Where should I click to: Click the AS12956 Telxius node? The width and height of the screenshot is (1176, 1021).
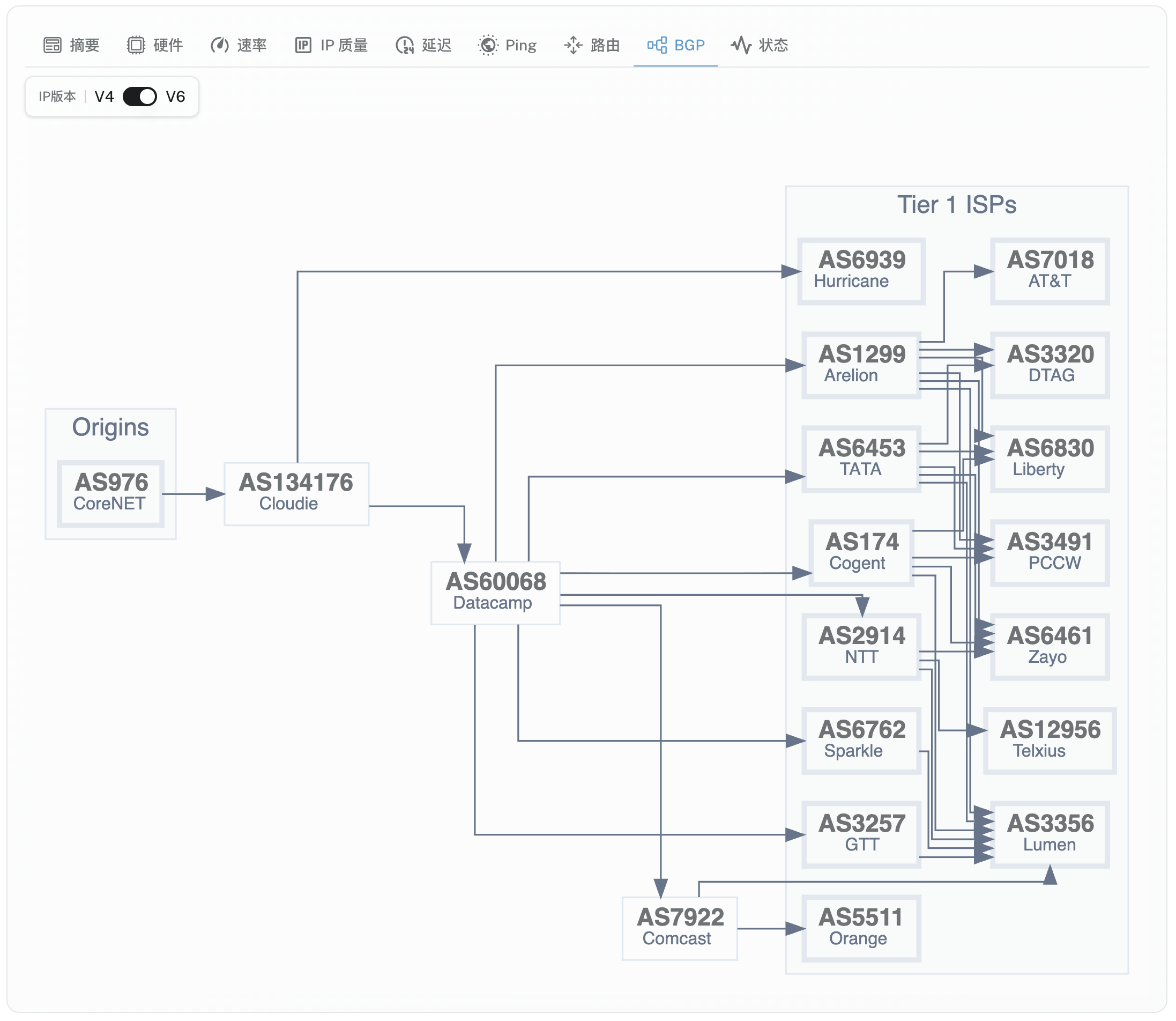[1050, 740]
